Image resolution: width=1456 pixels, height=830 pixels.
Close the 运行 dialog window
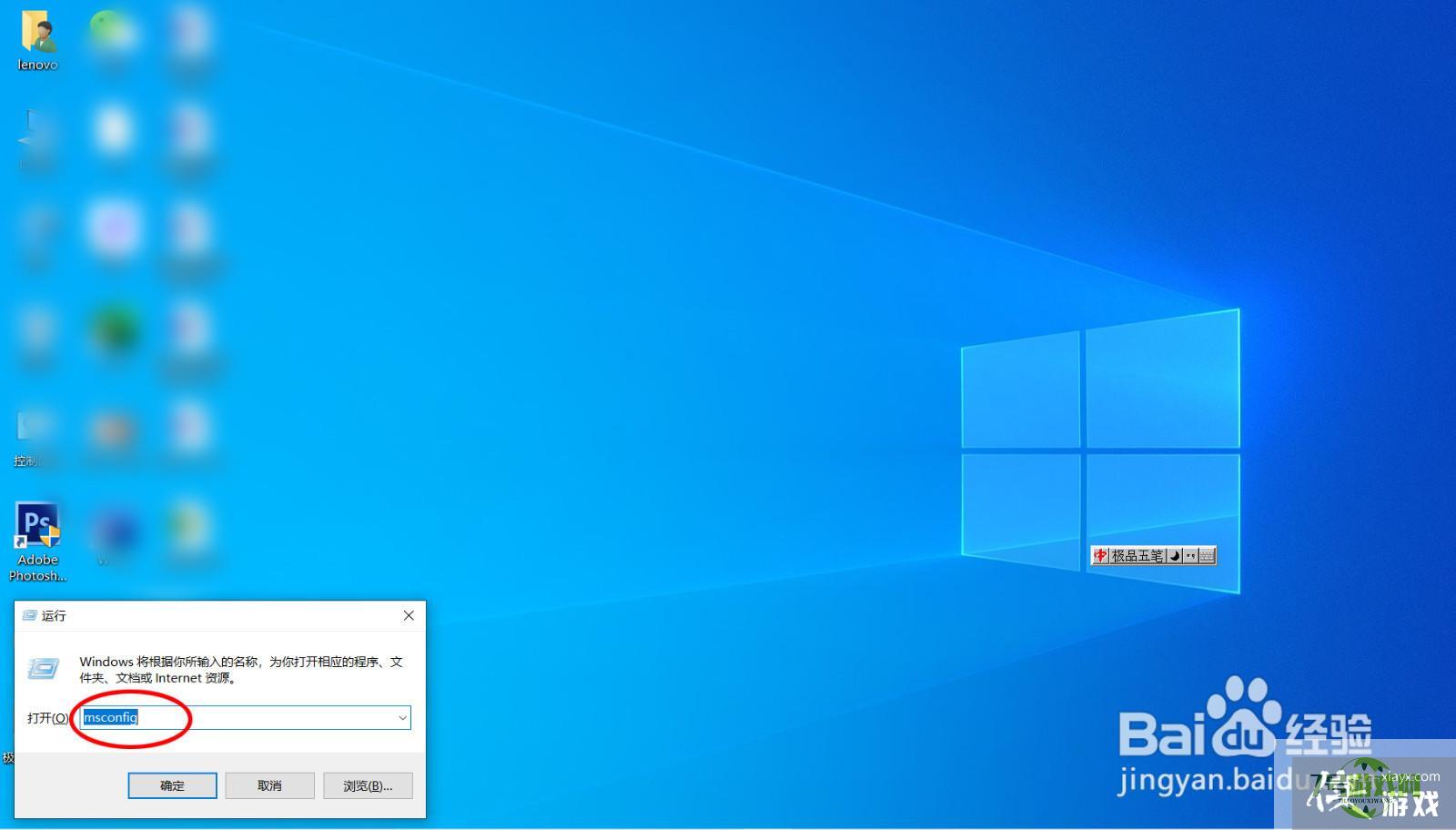[409, 616]
